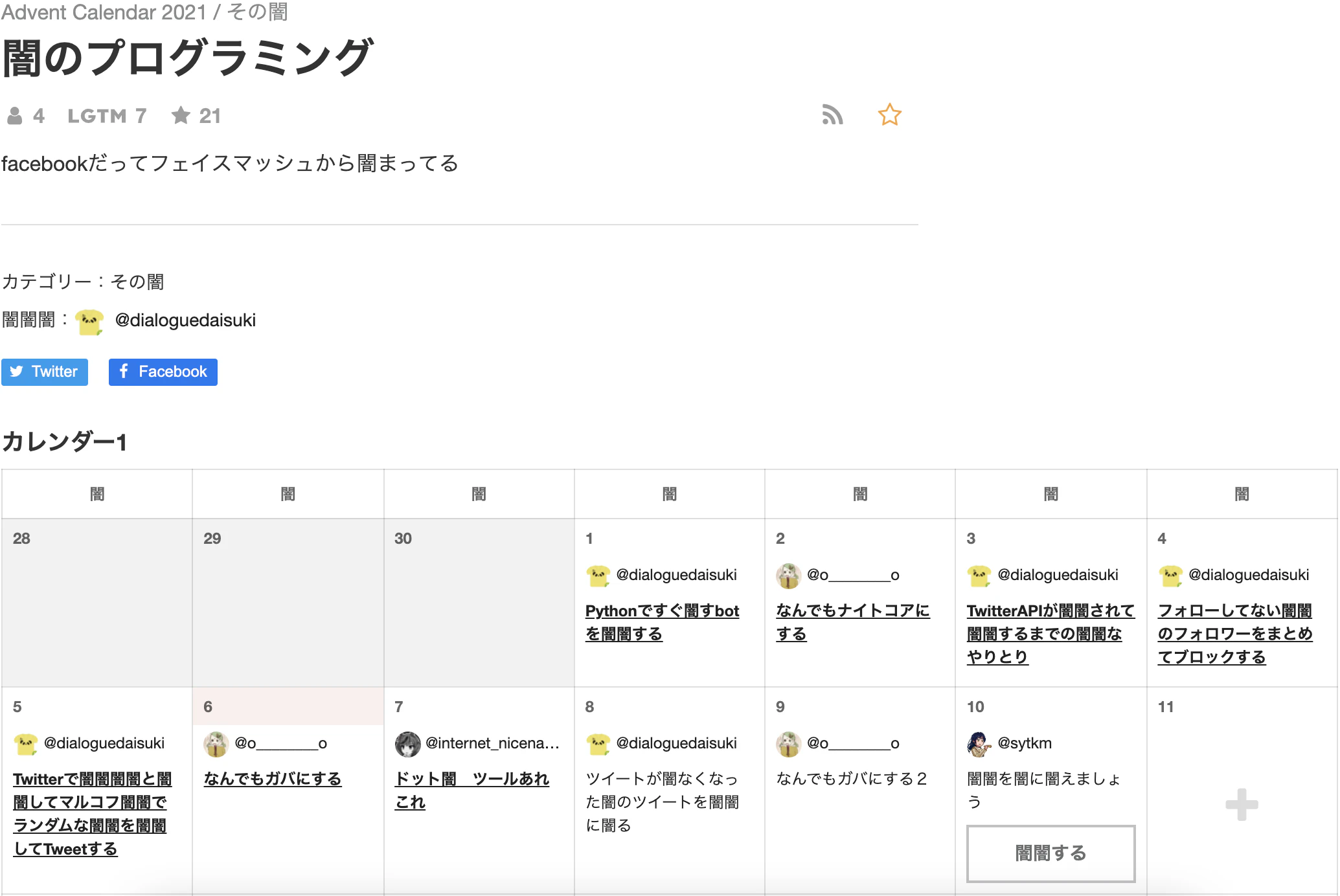Click the participant count person icon
The width and height of the screenshot is (1340, 896).
click(16, 115)
